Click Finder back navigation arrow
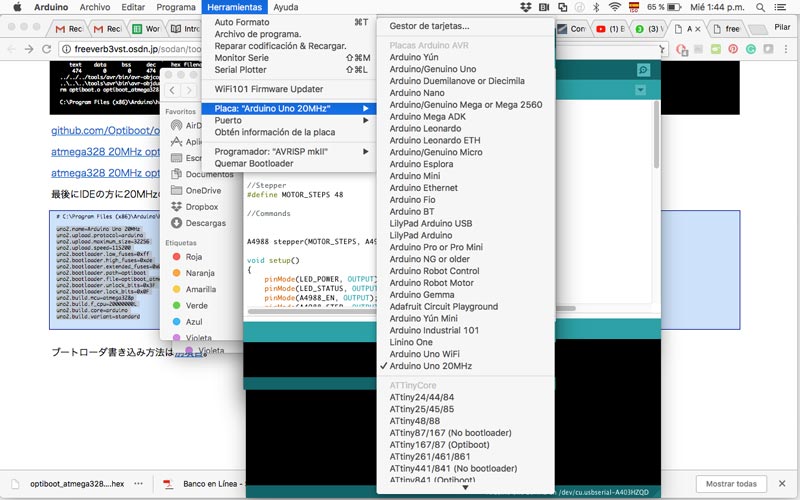 [172, 90]
